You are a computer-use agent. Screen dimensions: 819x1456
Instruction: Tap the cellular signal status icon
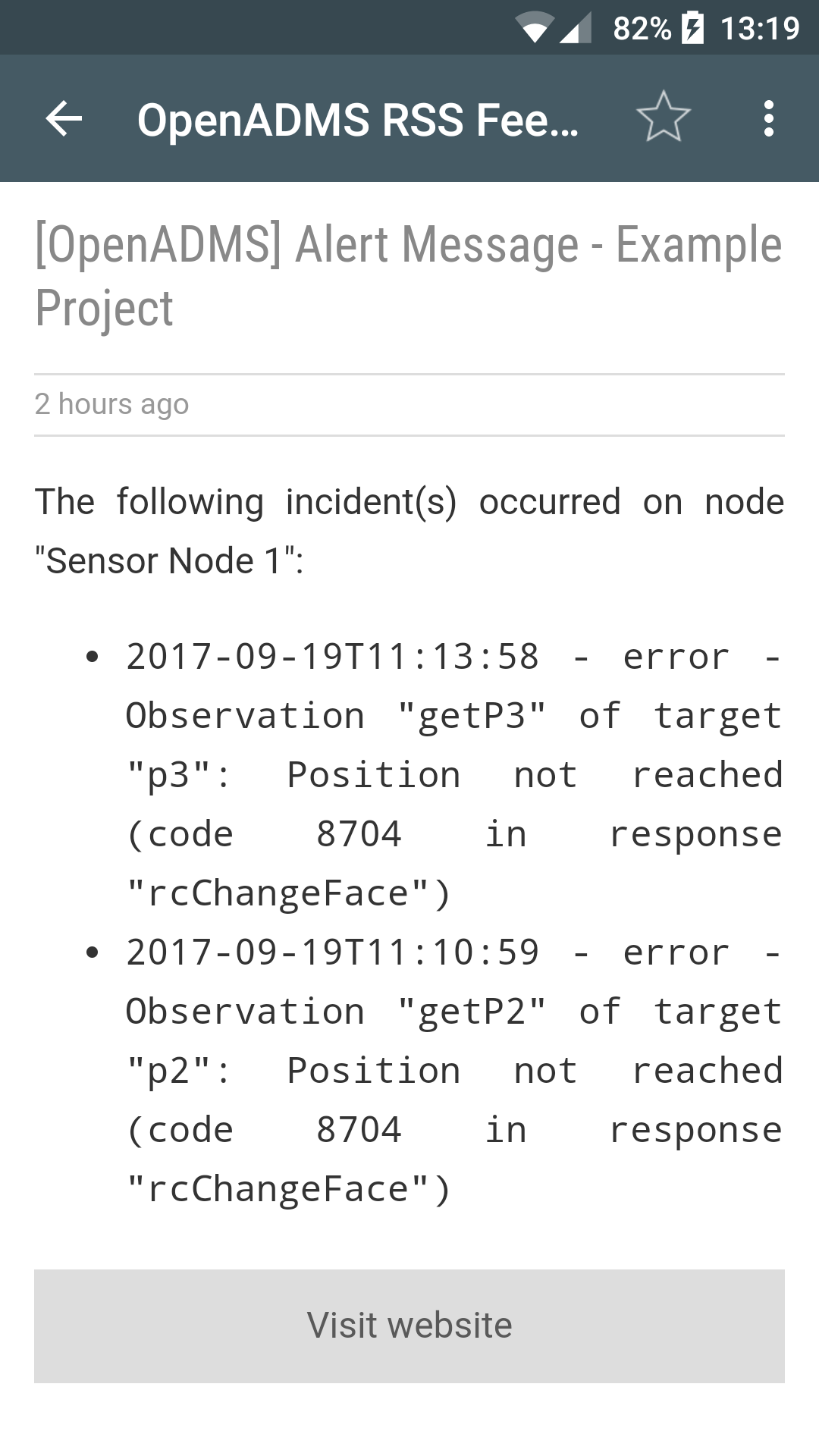576,28
